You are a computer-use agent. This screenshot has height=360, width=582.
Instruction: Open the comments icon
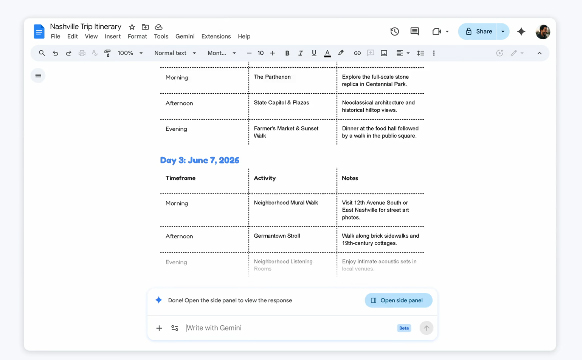pos(415,32)
